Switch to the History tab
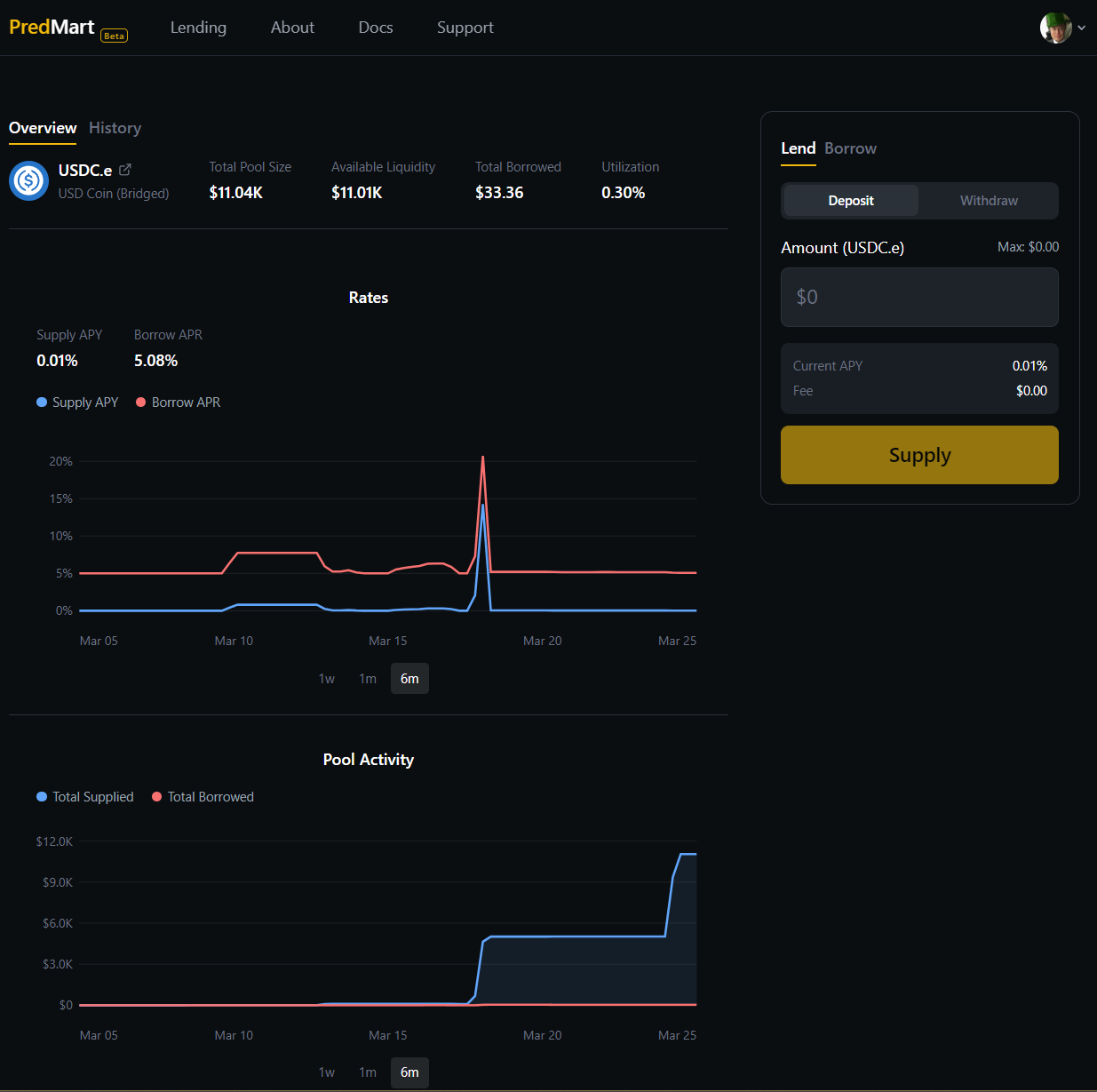This screenshot has width=1097, height=1092. click(x=115, y=128)
